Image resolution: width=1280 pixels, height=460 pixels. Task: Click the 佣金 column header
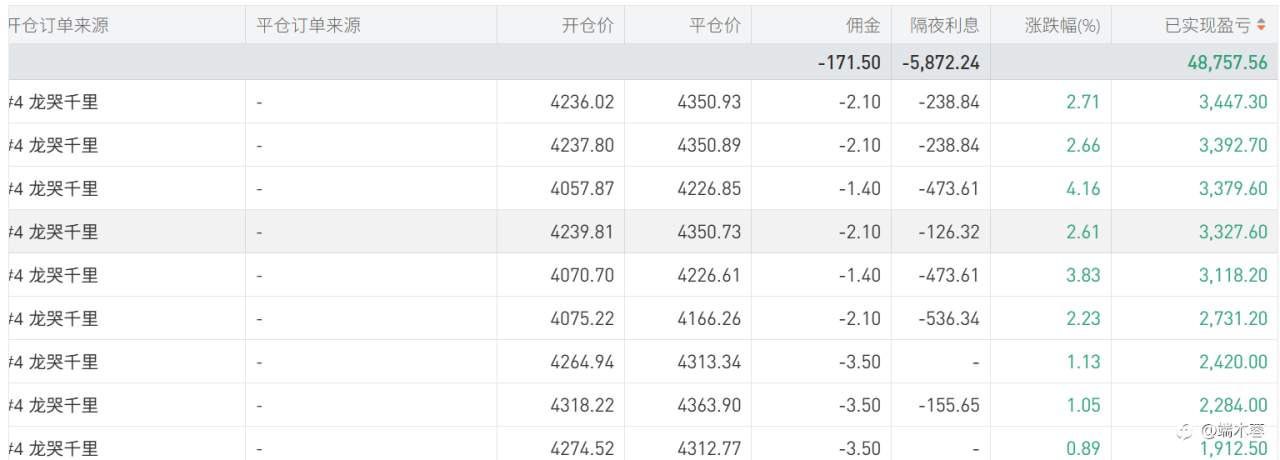point(862,26)
